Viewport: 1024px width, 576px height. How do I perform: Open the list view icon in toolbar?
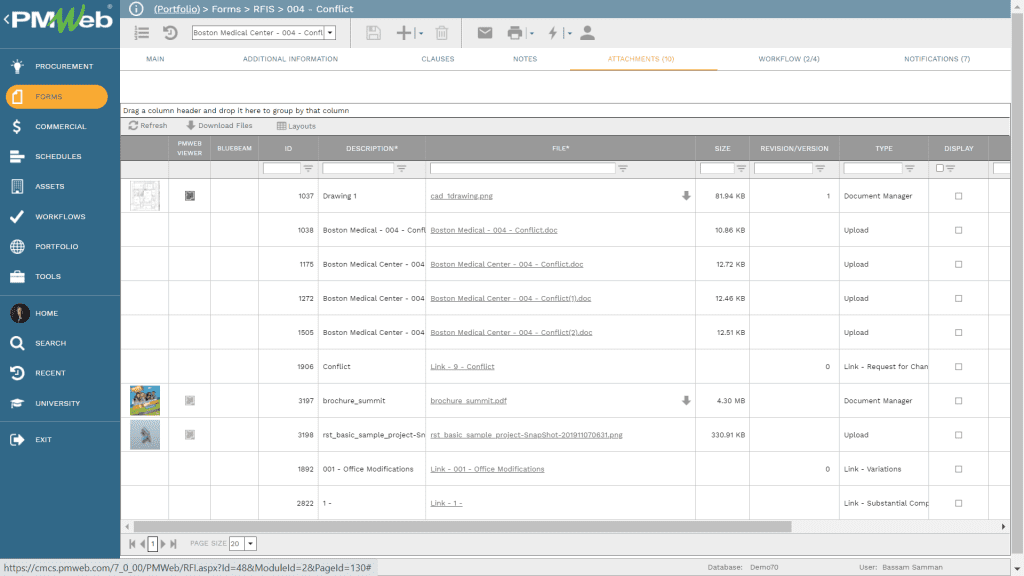(x=142, y=33)
